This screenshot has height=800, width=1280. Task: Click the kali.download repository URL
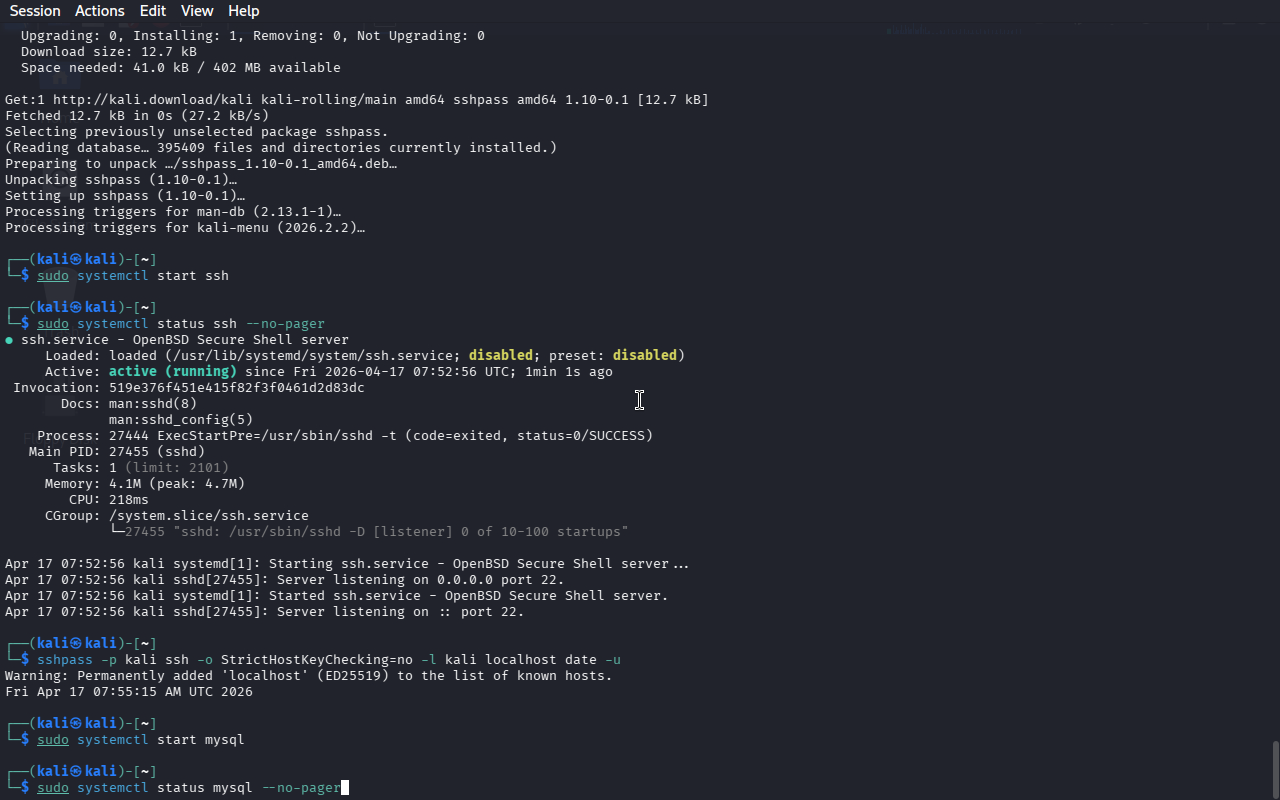pos(152,100)
